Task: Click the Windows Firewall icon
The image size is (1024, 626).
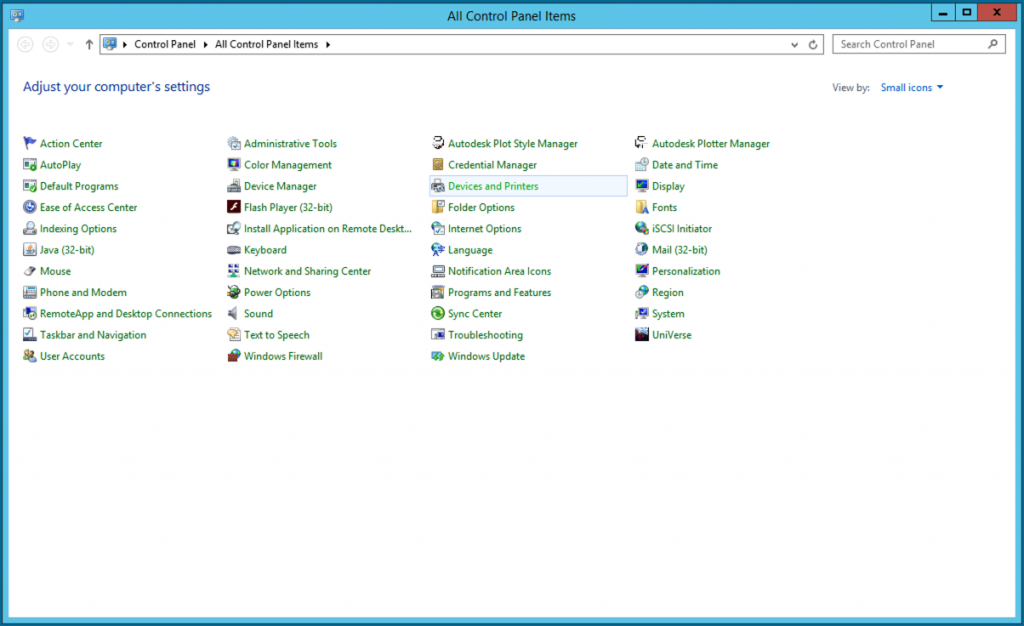Action: click(x=234, y=356)
